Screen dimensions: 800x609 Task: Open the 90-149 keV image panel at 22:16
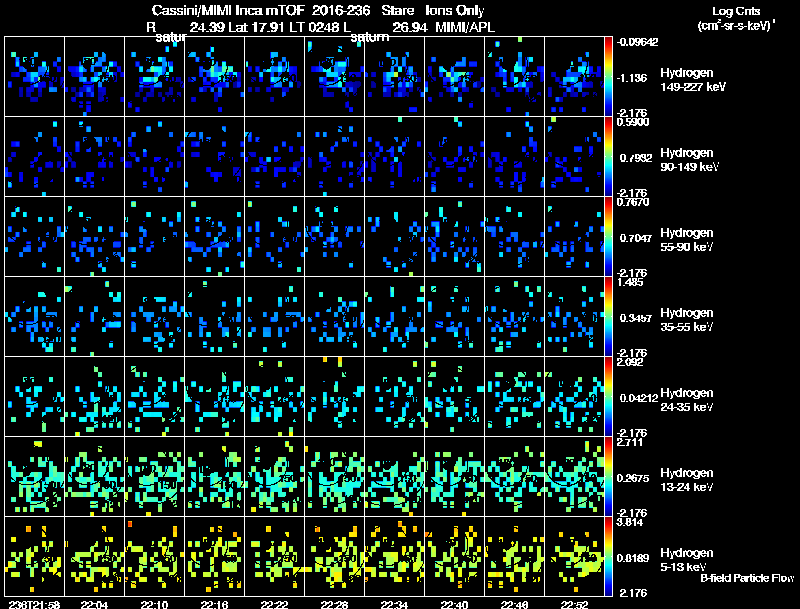pos(214,157)
